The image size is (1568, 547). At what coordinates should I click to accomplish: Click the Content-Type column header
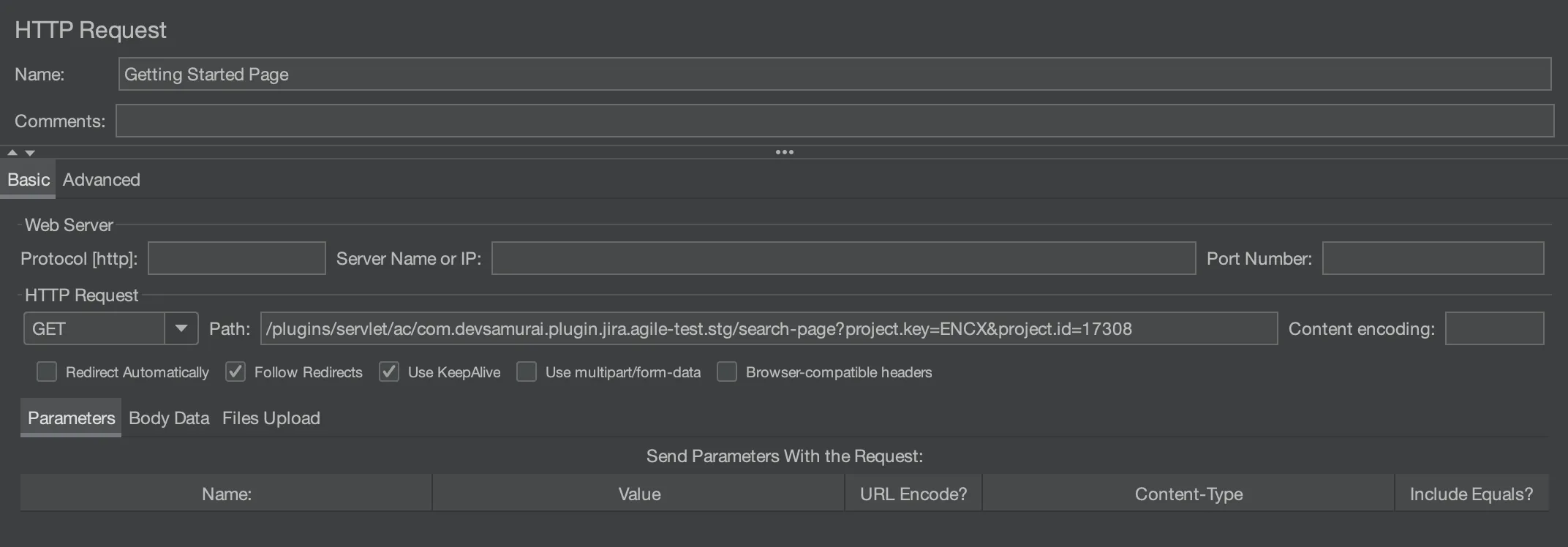click(x=1188, y=494)
